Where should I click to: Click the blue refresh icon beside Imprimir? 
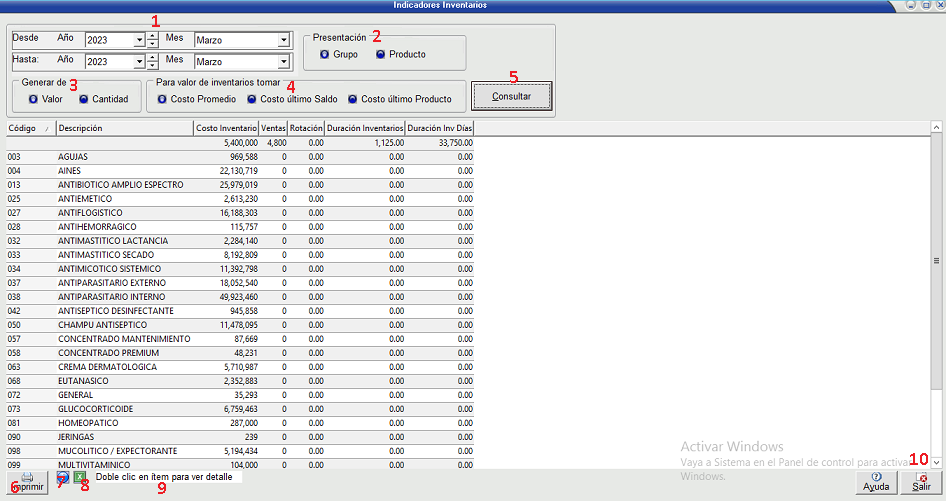pyautogui.click(x=63, y=479)
